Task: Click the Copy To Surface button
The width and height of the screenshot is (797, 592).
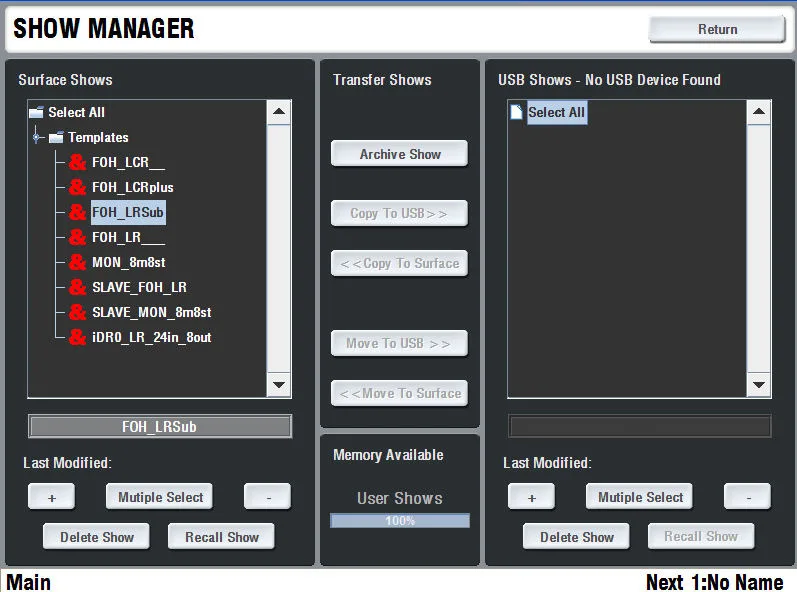Action: (400, 263)
